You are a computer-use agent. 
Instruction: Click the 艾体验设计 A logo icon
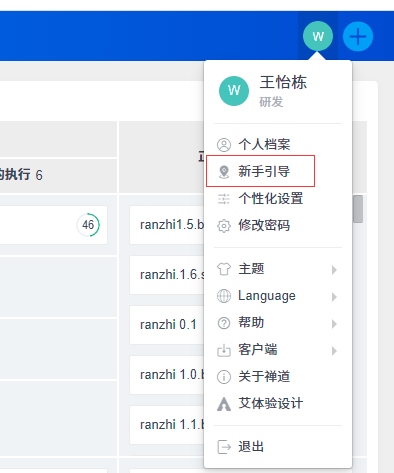point(224,404)
